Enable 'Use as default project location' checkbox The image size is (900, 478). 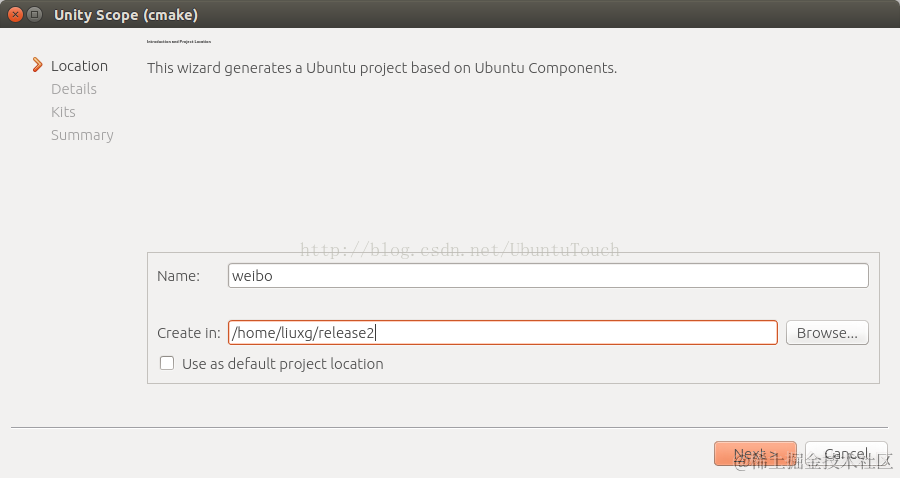tap(167, 364)
